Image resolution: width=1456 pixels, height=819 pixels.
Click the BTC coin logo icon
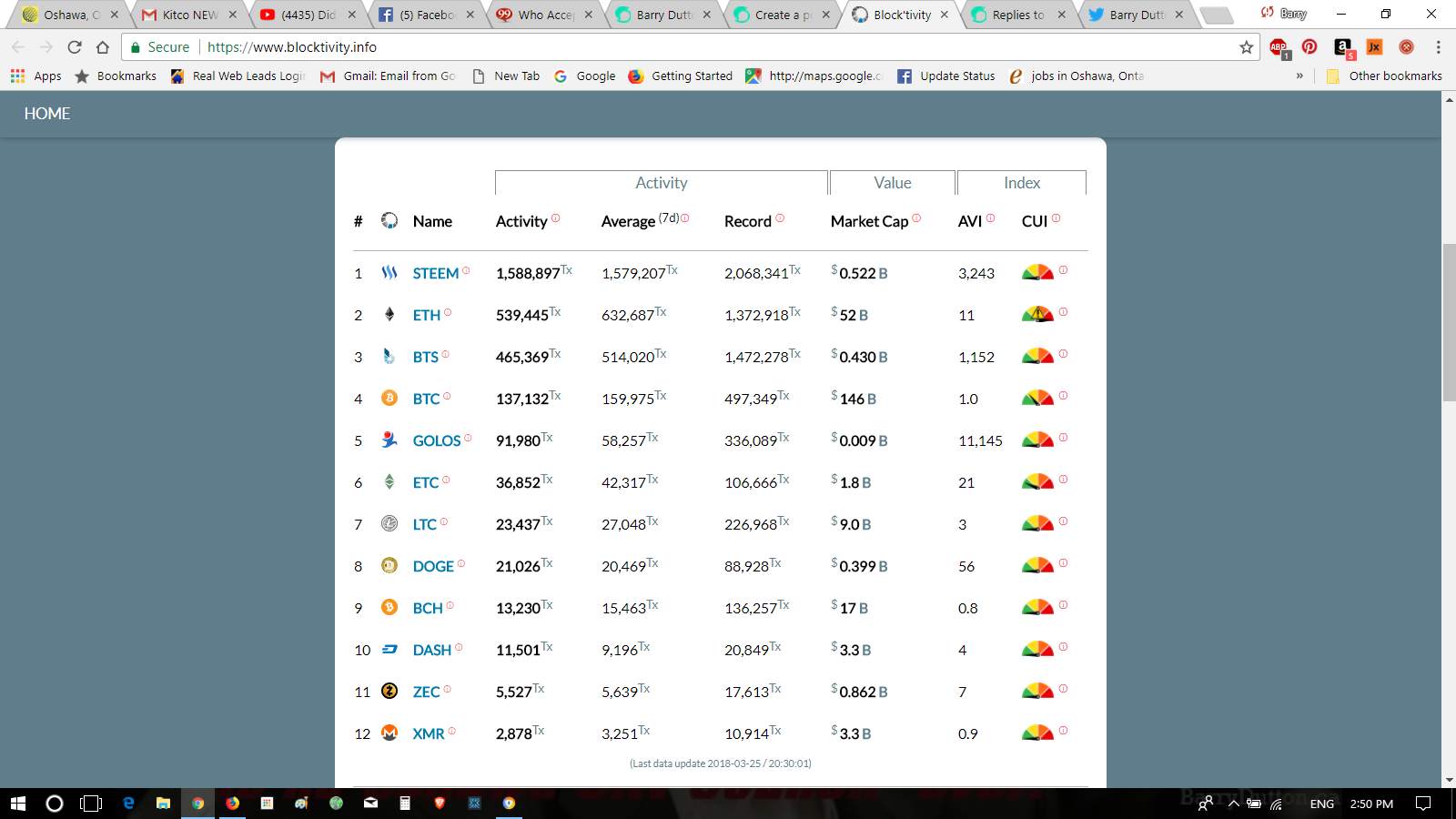(x=389, y=398)
